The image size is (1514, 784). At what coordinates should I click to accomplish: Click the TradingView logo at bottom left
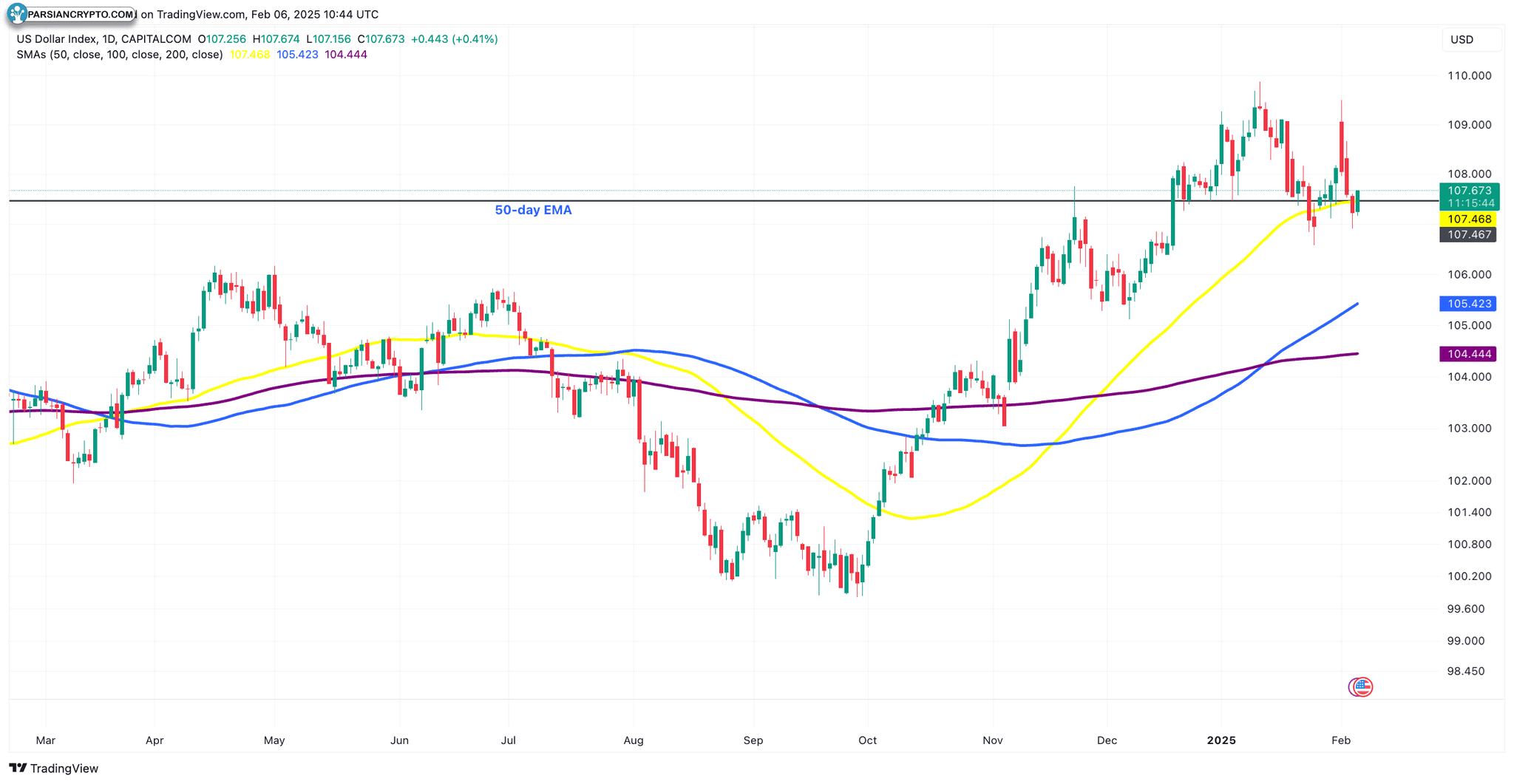53,768
